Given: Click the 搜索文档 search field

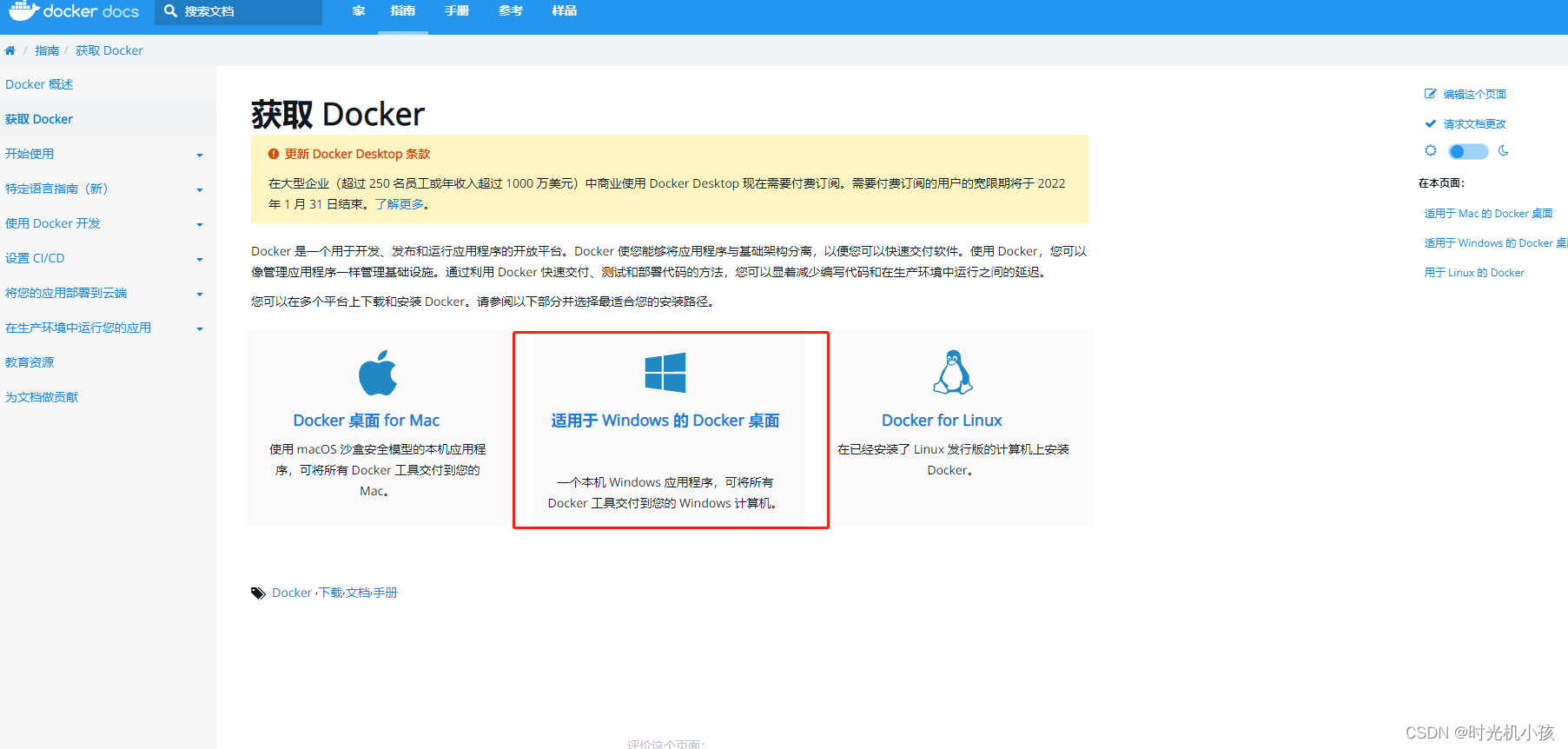Looking at the screenshot, I should [239, 11].
